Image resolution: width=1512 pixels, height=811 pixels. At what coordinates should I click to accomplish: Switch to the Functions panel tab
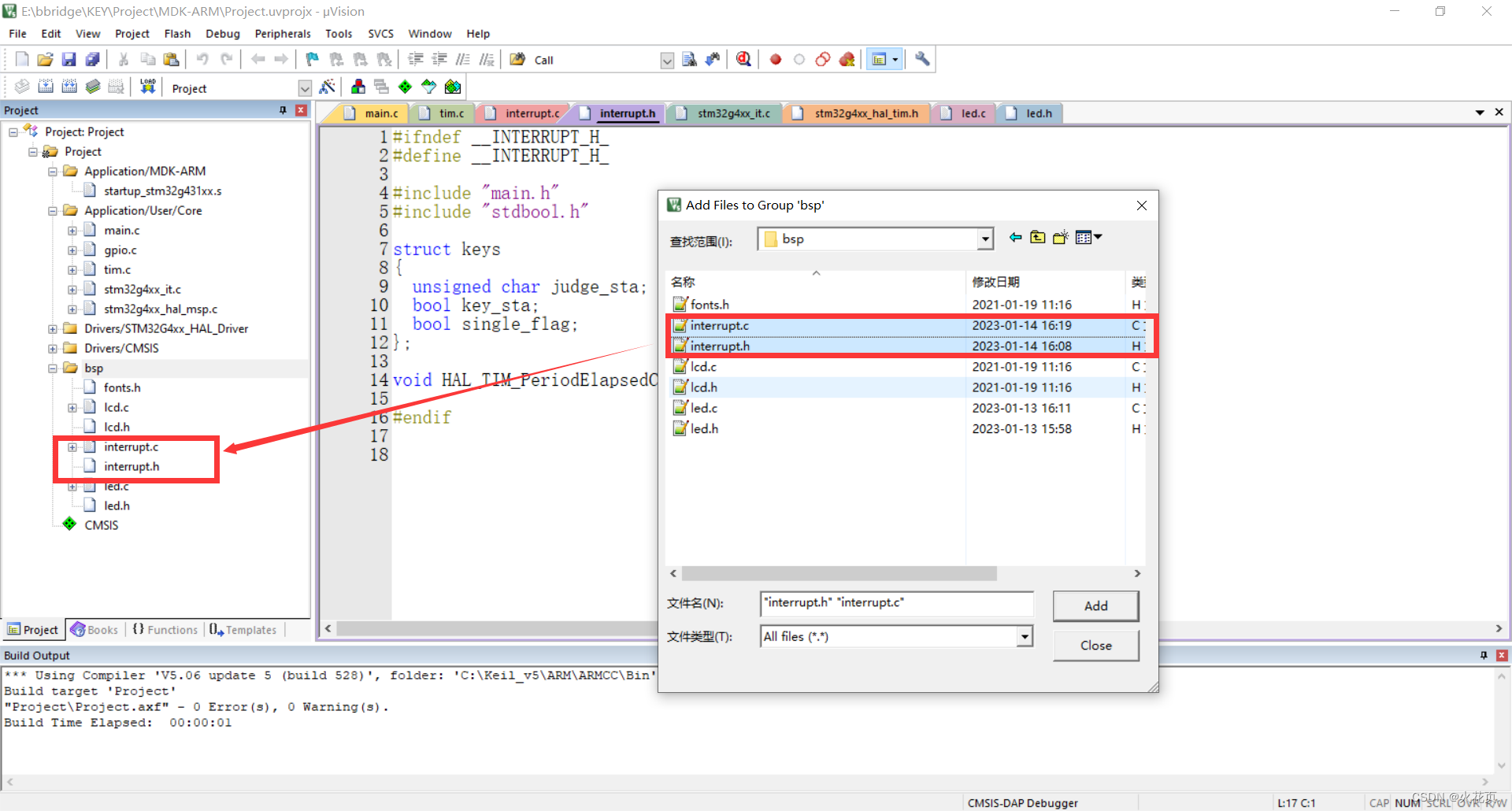[x=165, y=629]
